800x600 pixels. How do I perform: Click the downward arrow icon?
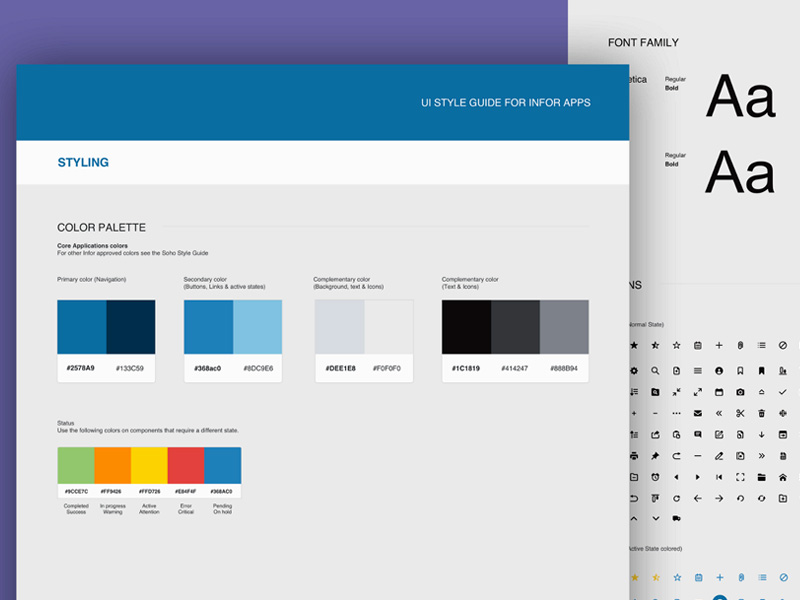coord(761,435)
